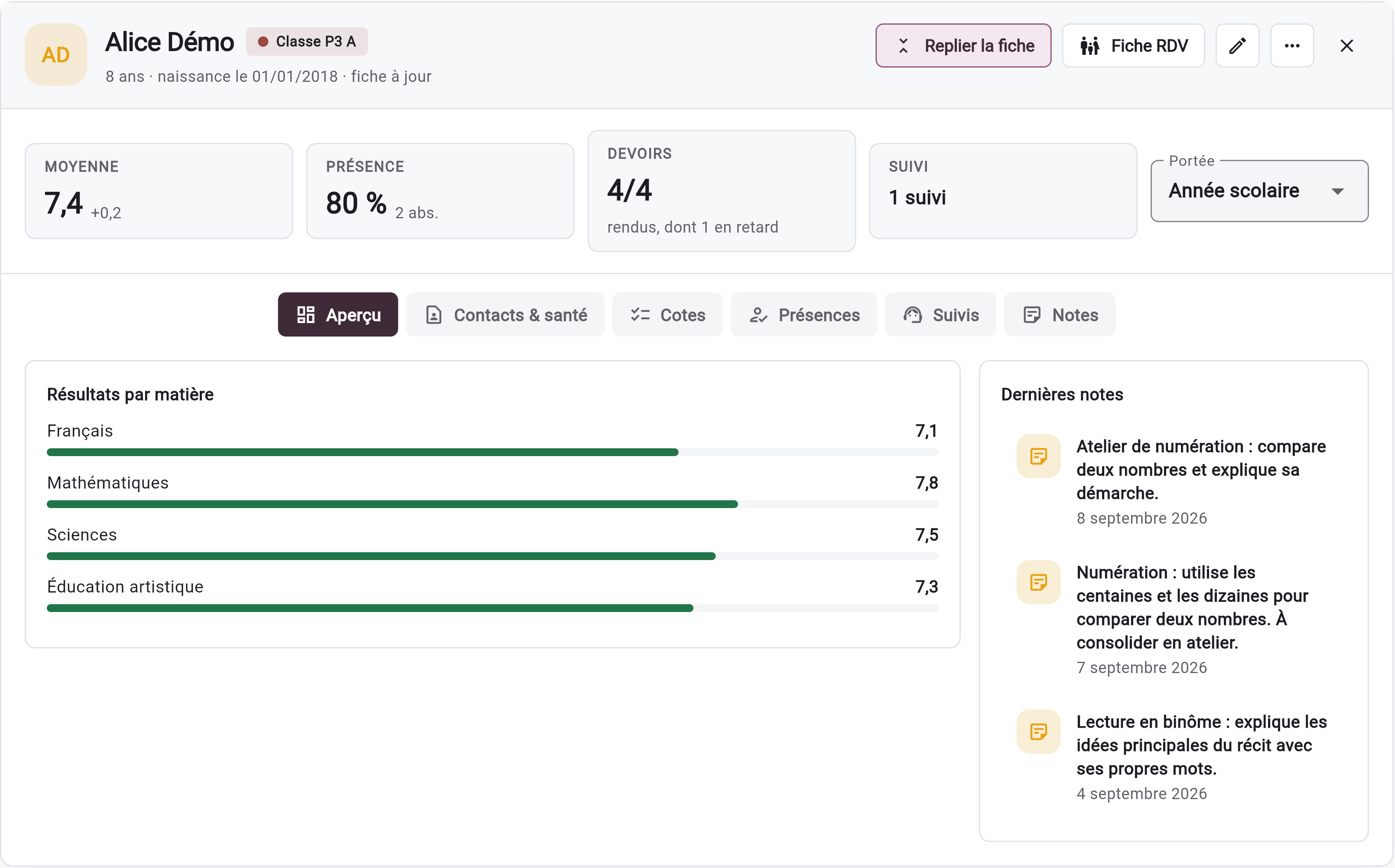
Task: Switch to the Cotes tab
Action: coord(667,314)
